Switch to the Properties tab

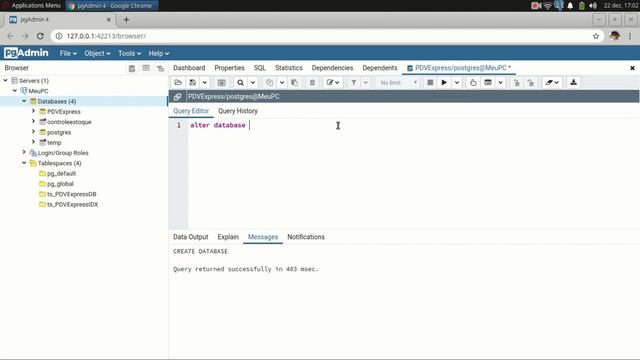[x=229, y=68]
